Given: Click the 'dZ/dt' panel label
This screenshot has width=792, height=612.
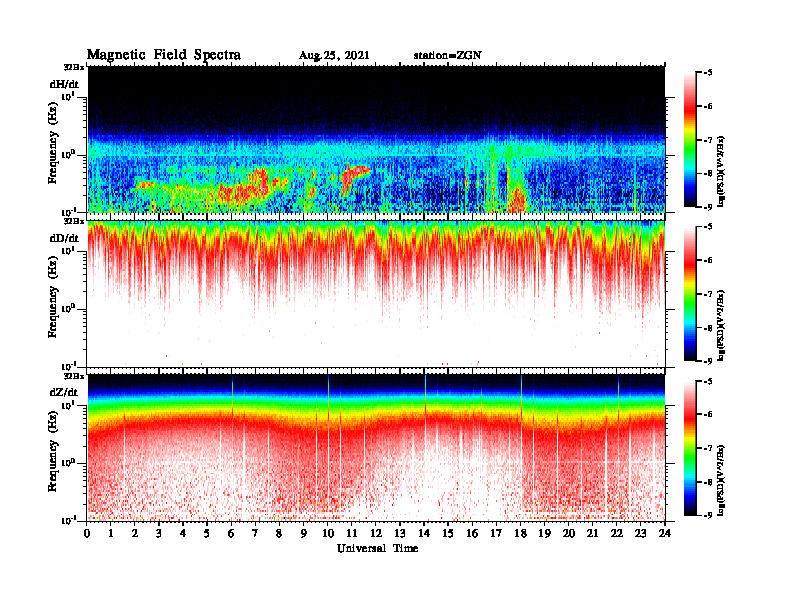Looking at the screenshot, I should 64,392.
